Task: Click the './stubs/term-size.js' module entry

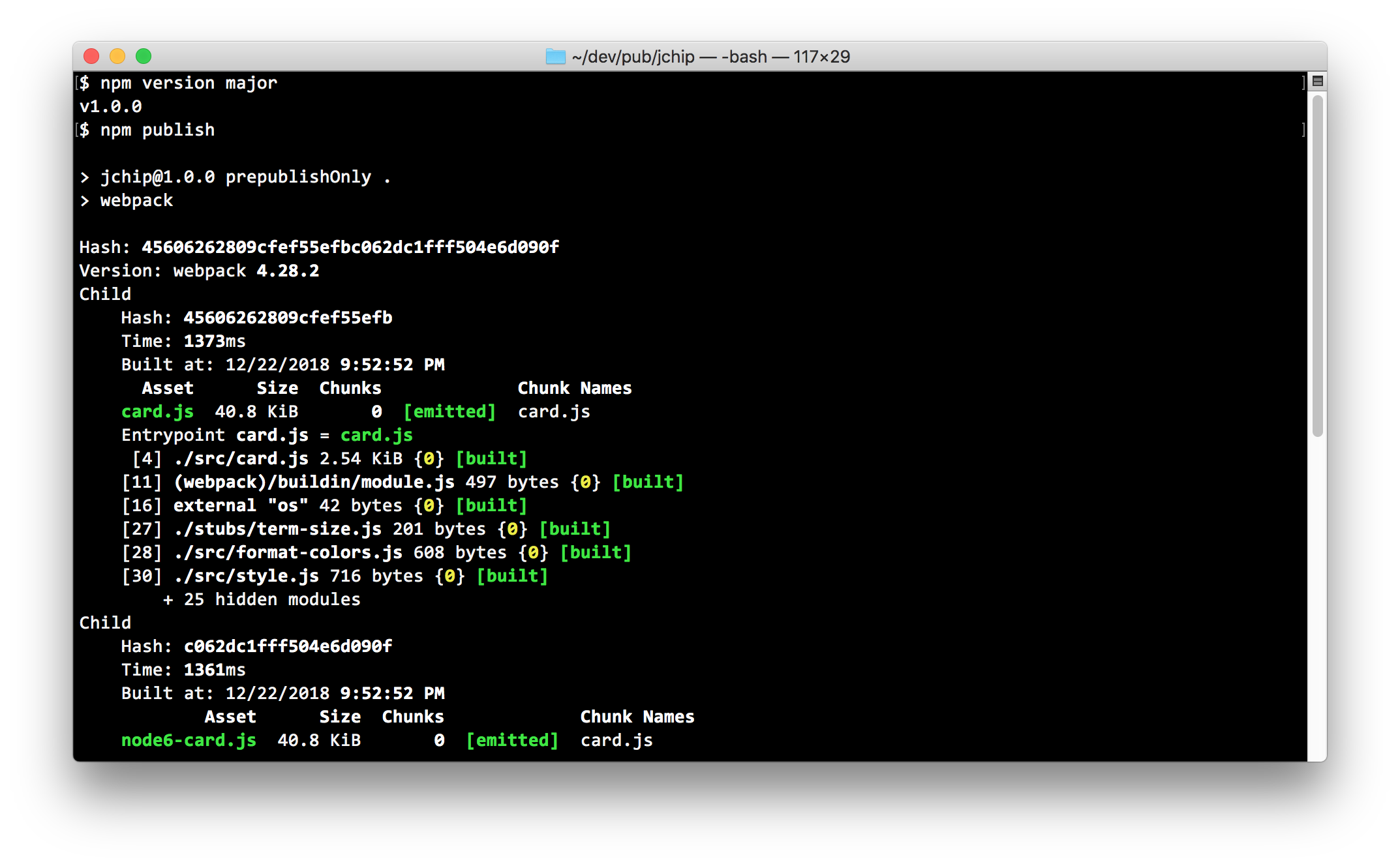Action: coord(278,529)
